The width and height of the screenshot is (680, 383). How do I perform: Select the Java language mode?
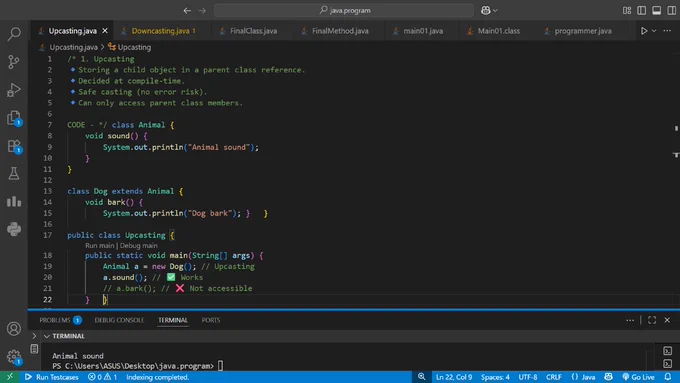click(583, 377)
